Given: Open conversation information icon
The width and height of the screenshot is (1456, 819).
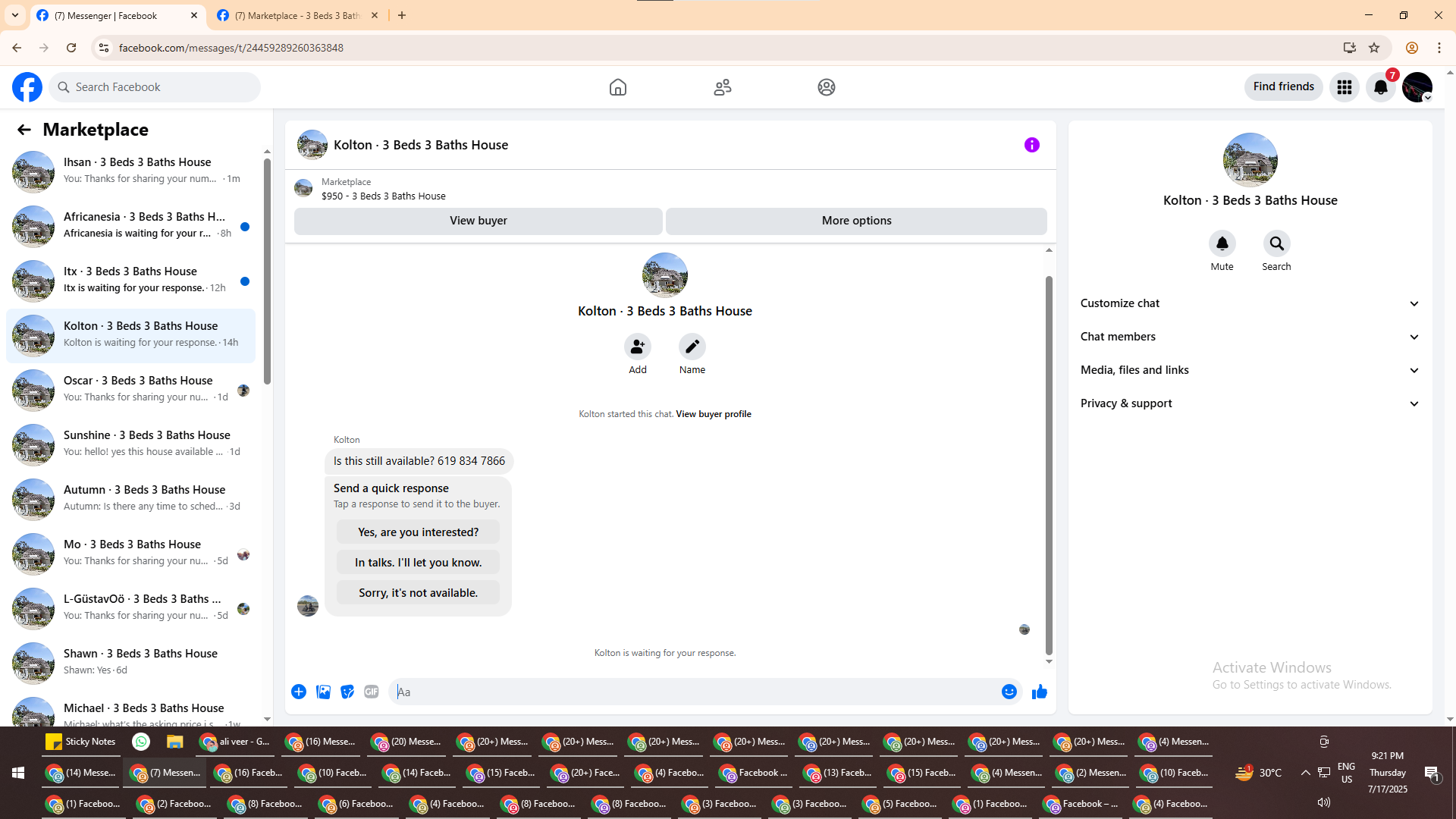Looking at the screenshot, I should (1032, 145).
